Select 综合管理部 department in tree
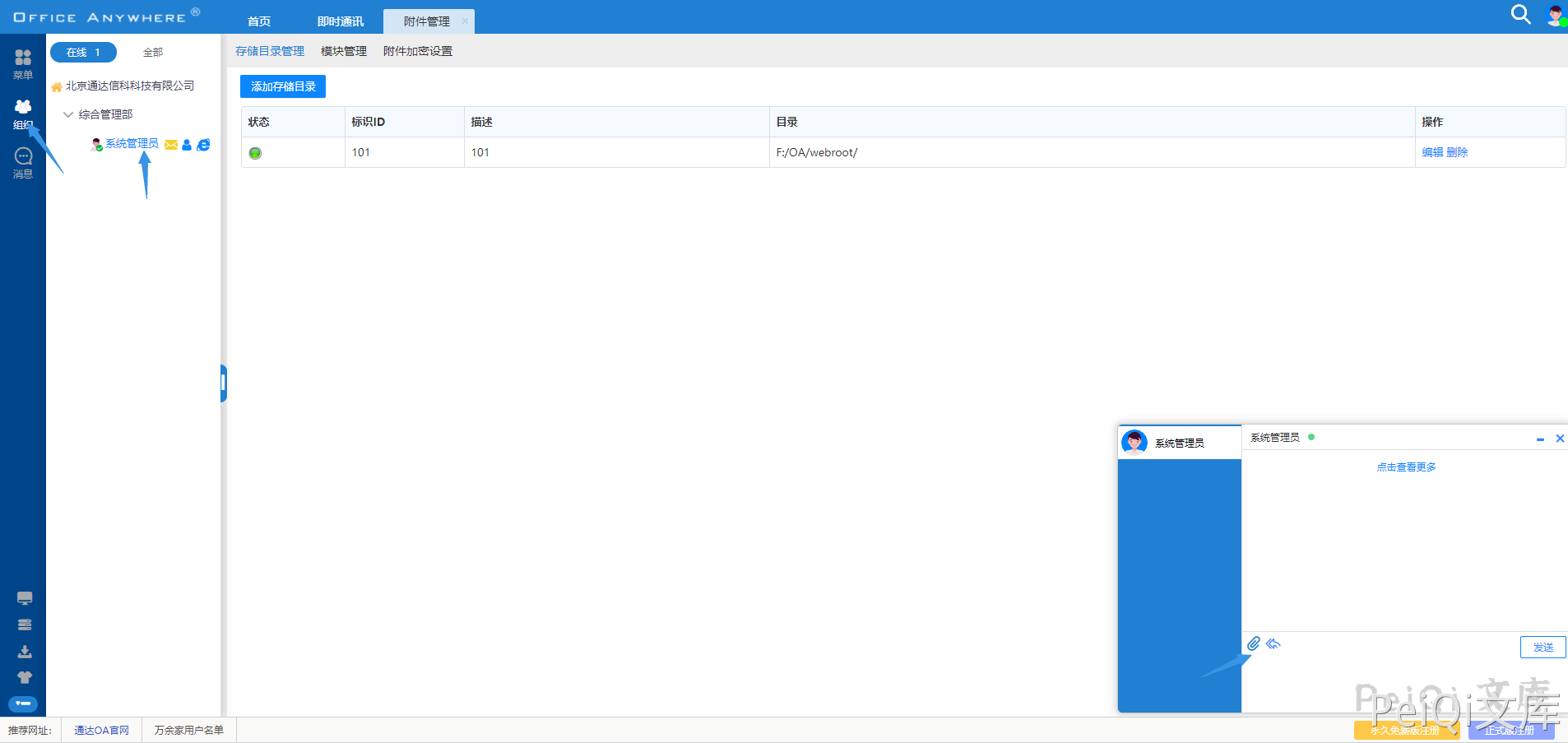Screen dimensions: 1568x743 point(105,114)
